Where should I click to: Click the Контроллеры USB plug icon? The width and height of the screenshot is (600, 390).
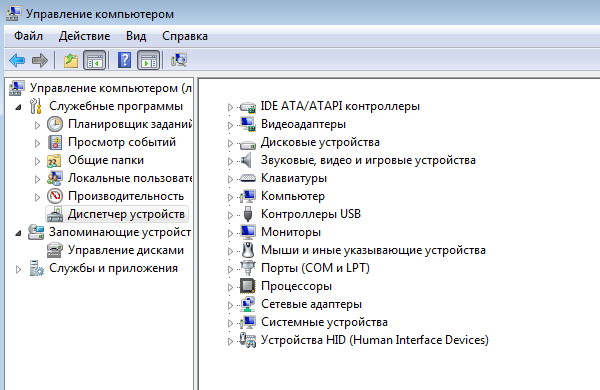(248, 214)
